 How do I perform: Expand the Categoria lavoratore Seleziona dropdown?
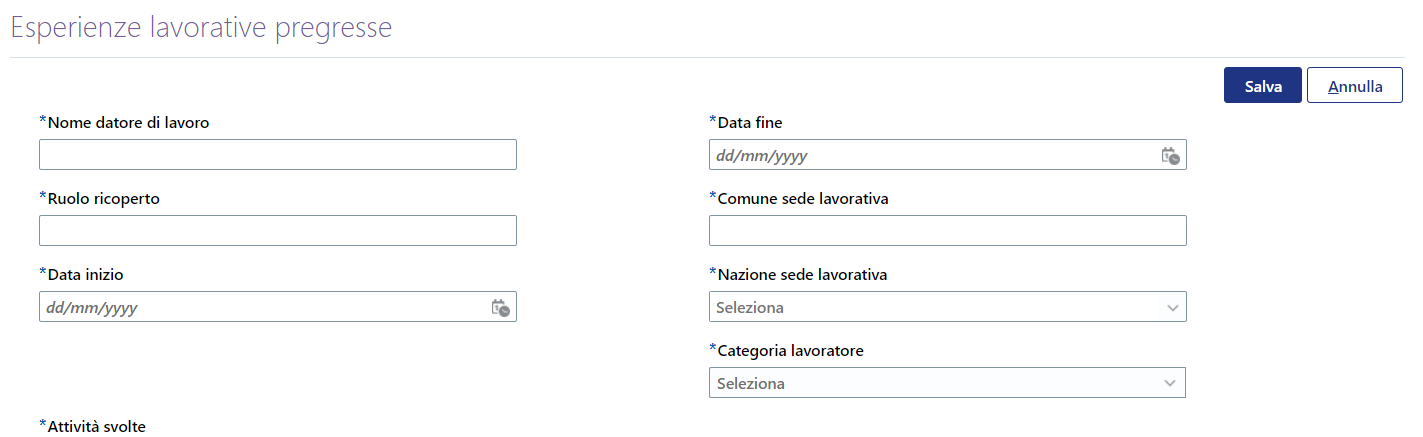tap(947, 383)
